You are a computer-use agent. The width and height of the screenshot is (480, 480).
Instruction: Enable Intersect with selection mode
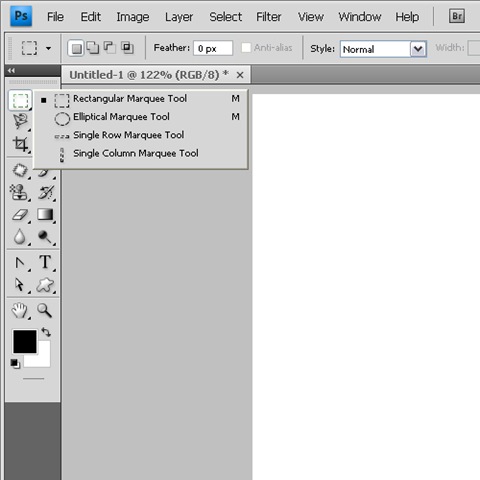click(127, 48)
